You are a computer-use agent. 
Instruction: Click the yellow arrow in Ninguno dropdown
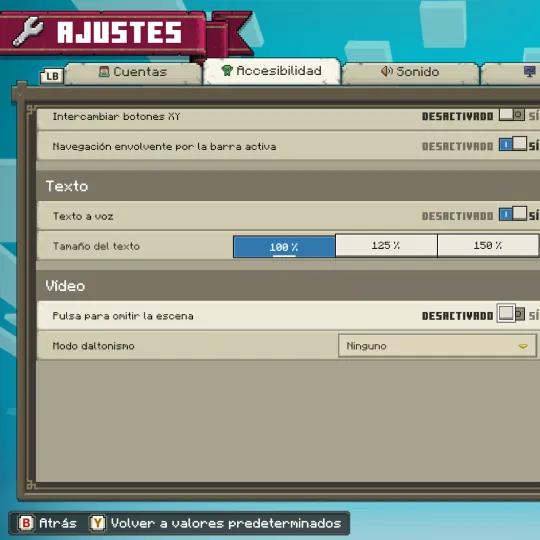point(523,346)
